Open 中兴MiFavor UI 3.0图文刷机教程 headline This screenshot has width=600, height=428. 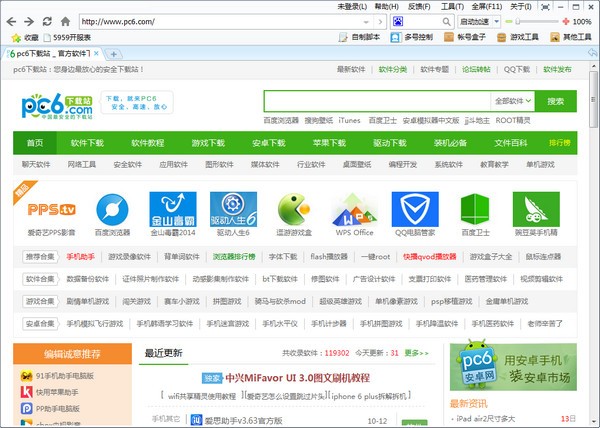tap(297, 378)
